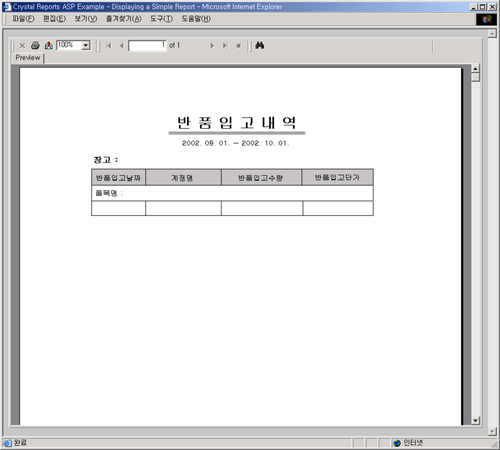Image resolution: width=500 pixels, height=450 pixels.
Task: Open the 도구(T) menu
Action: click(161, 19)
